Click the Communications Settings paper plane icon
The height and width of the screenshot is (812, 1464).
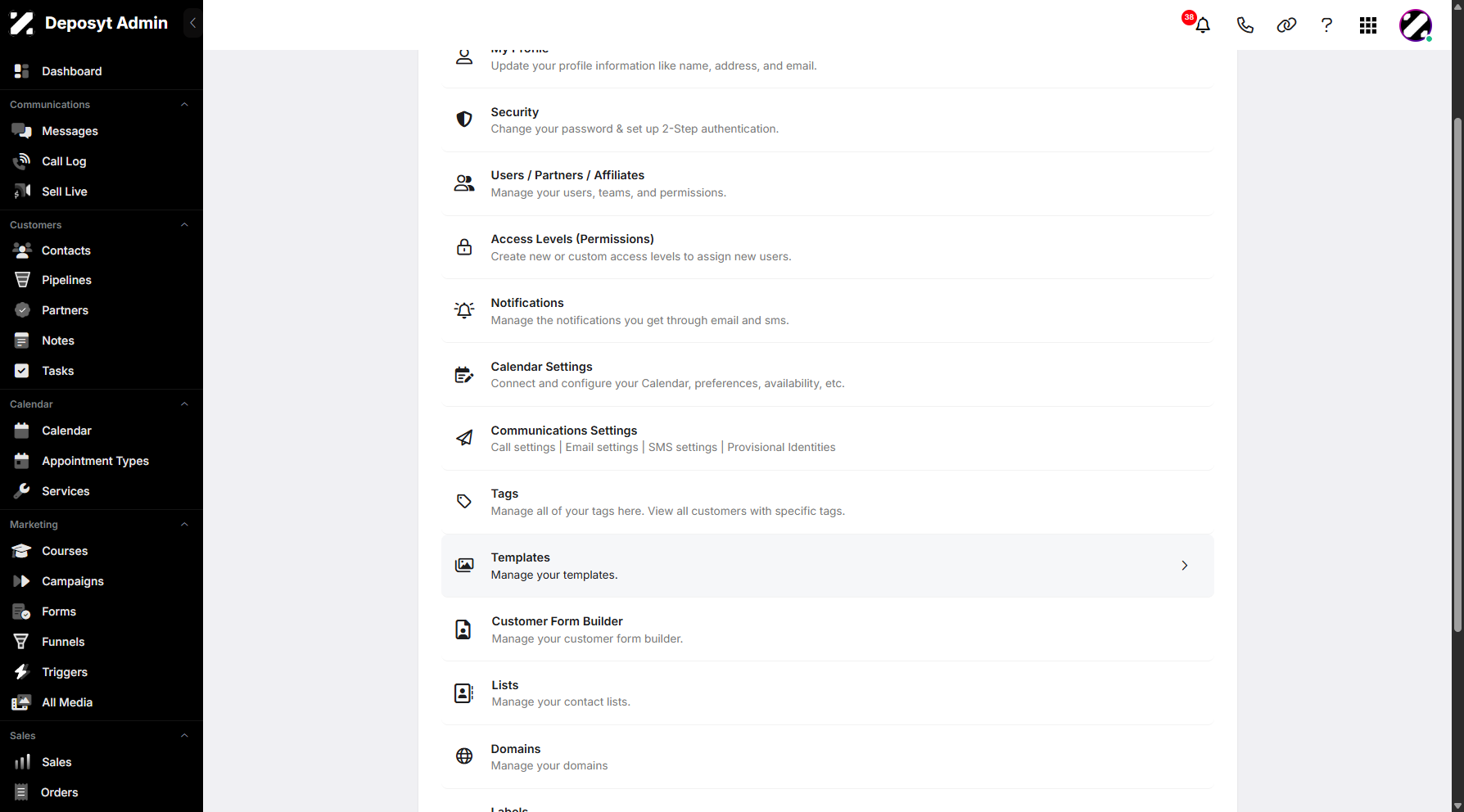[x=464, y=438]
